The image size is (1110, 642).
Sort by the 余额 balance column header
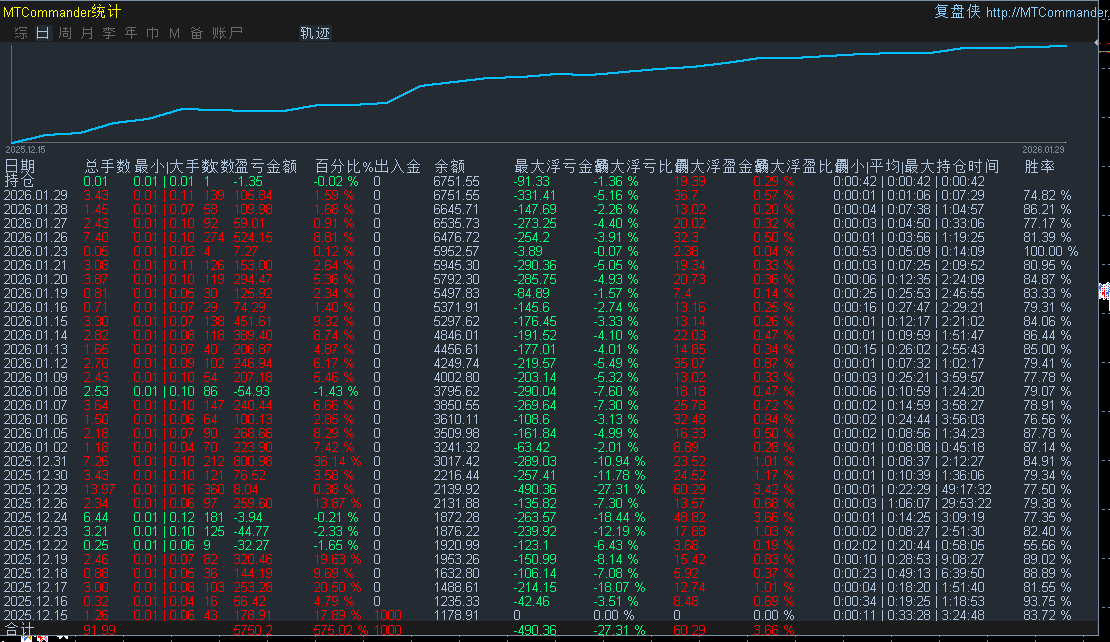[x=449, y=166]
